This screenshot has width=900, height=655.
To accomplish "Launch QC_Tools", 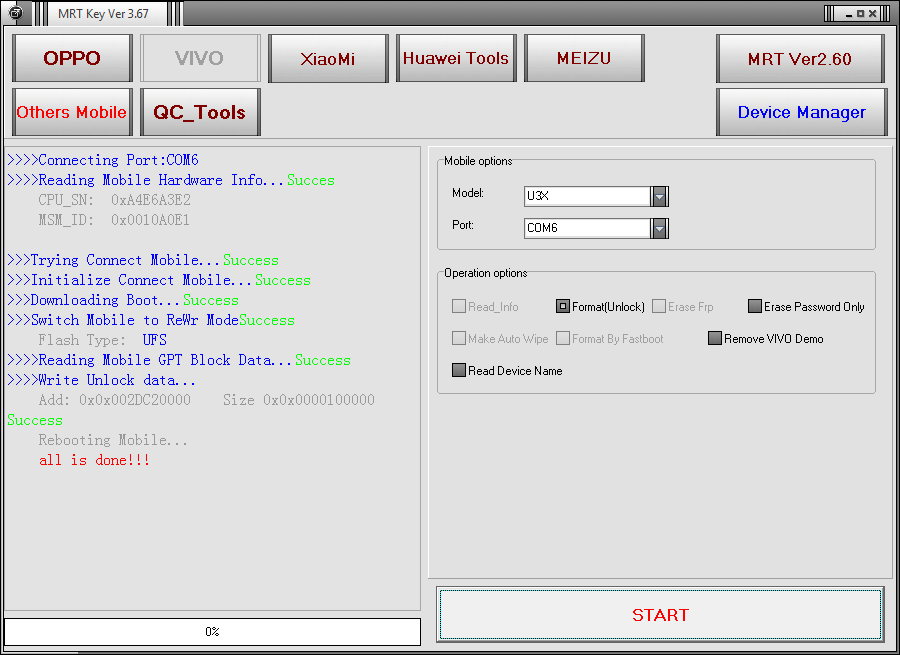I will coord(200,112).
